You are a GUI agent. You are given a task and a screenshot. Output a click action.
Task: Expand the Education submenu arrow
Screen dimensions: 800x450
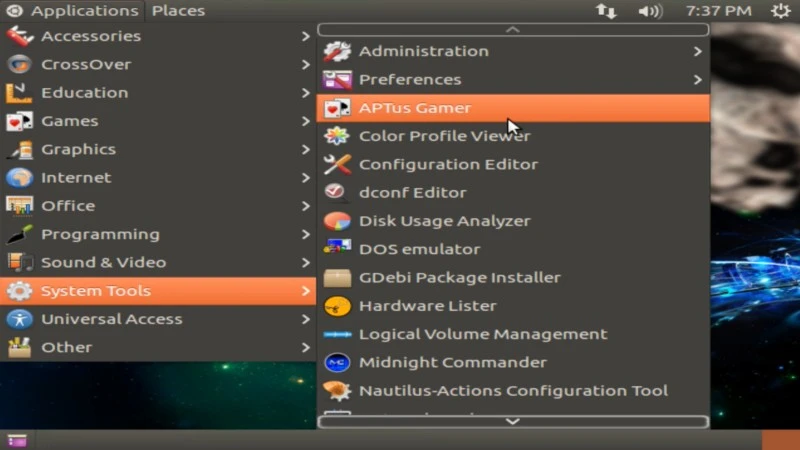(305, 93)
